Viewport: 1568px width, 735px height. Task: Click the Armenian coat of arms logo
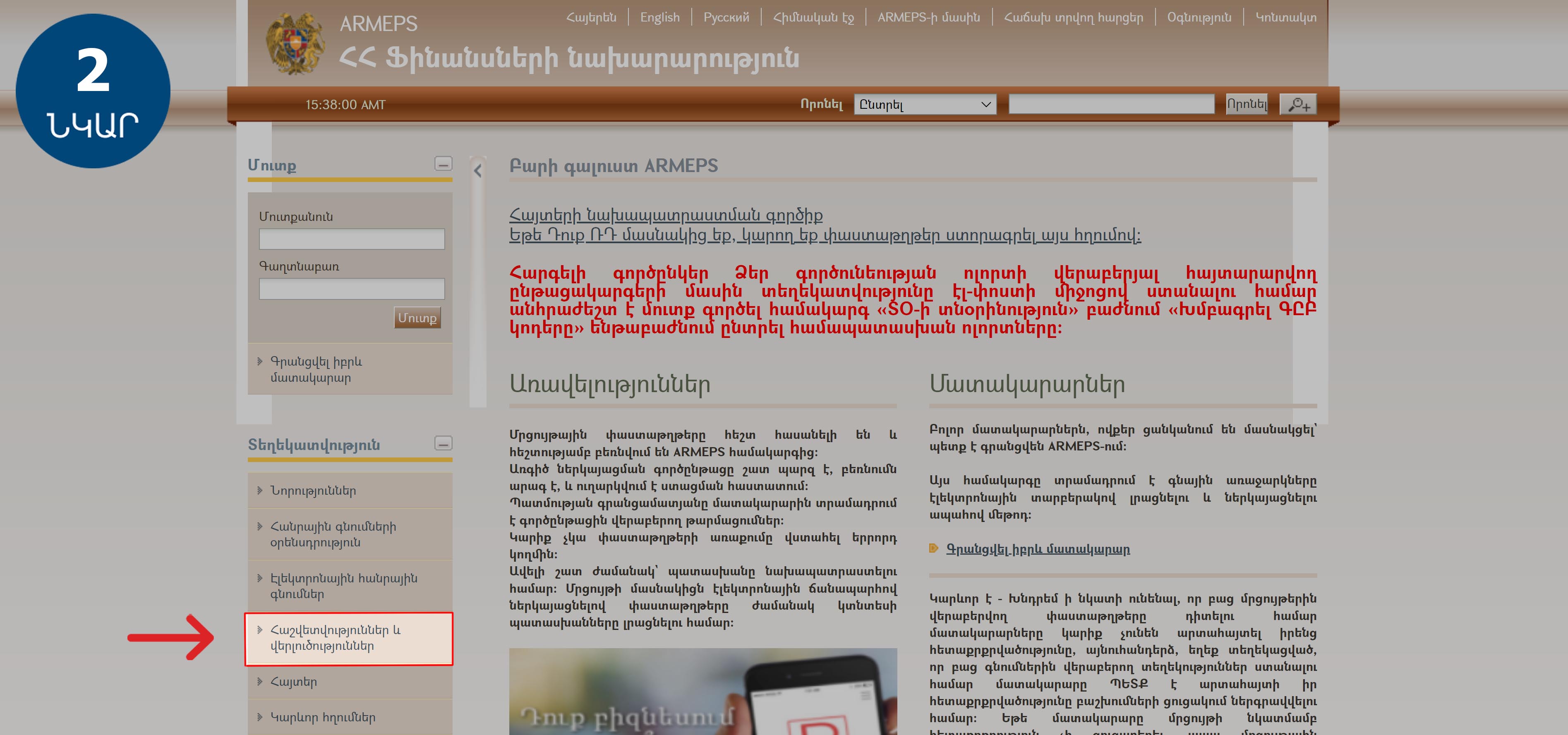[295, 44]
